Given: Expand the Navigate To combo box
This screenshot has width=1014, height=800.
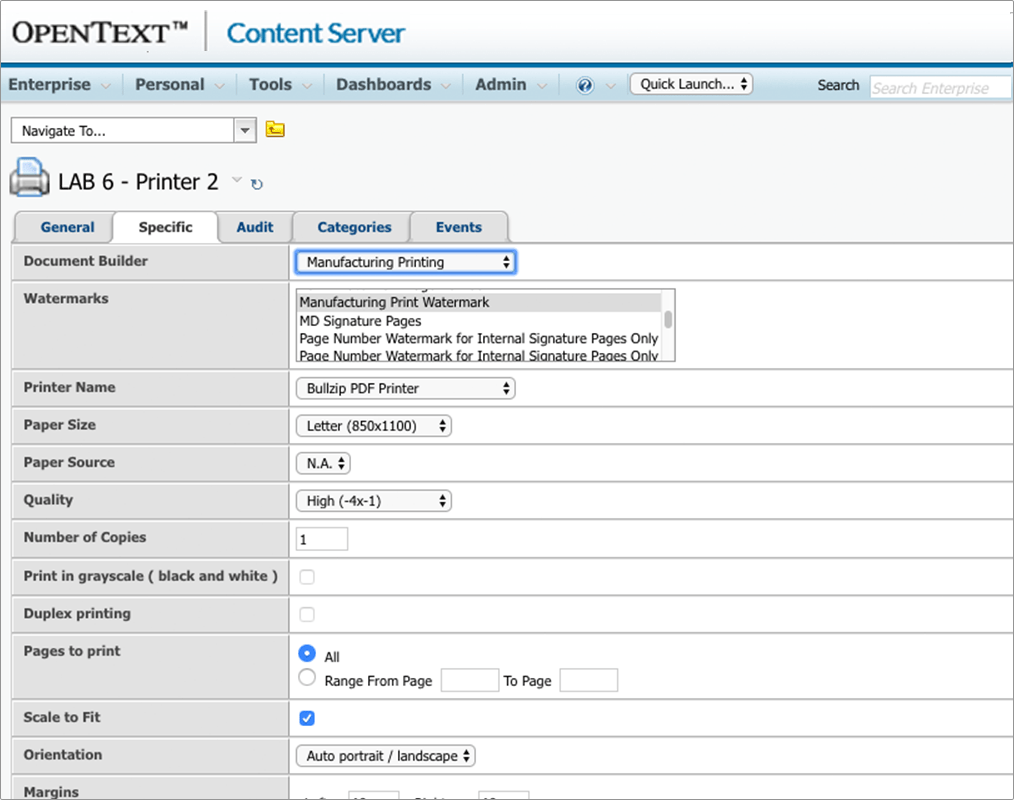Looking at the screenshot, I should 244,131.
